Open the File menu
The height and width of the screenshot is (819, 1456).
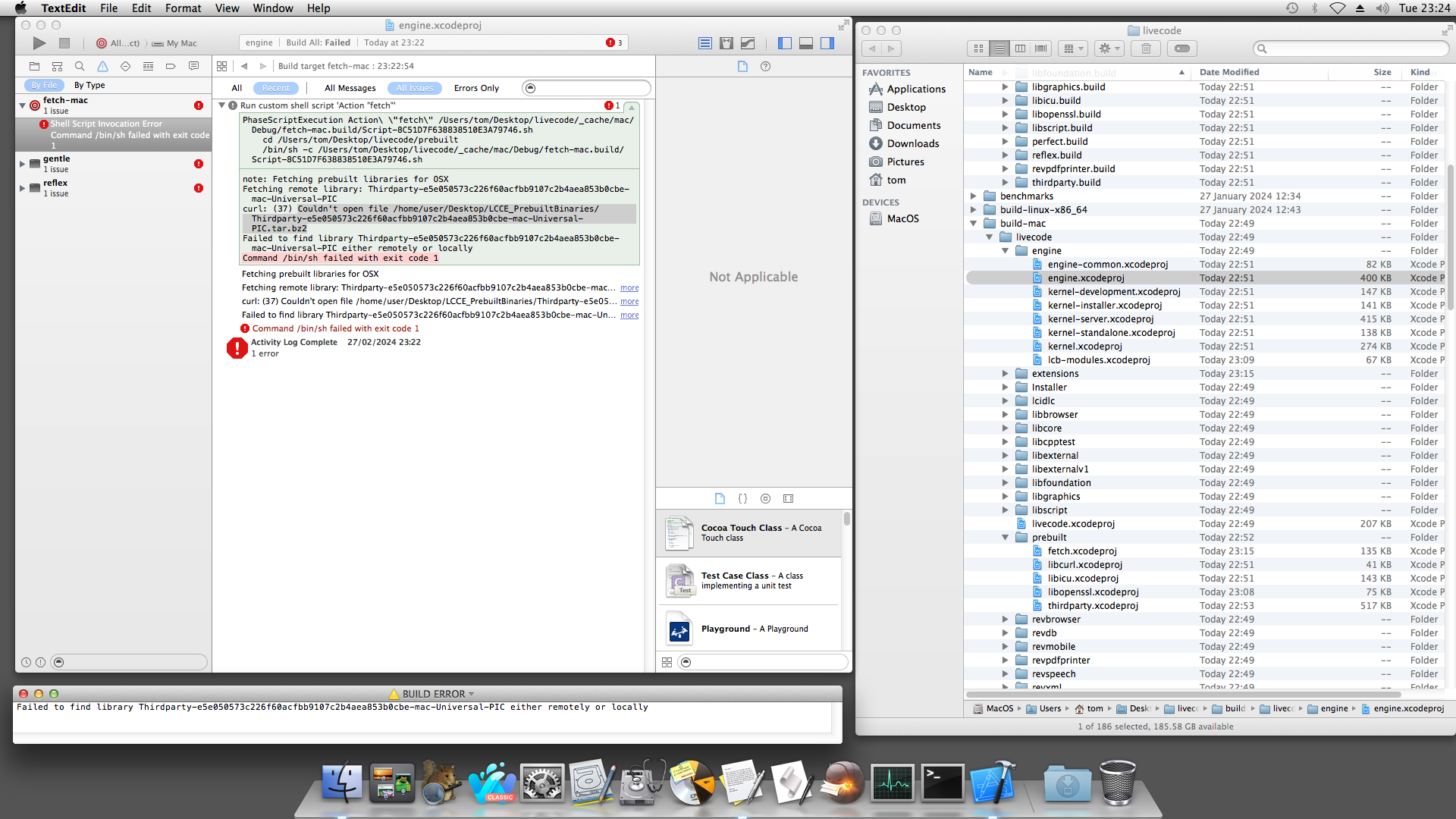[109, 8]
